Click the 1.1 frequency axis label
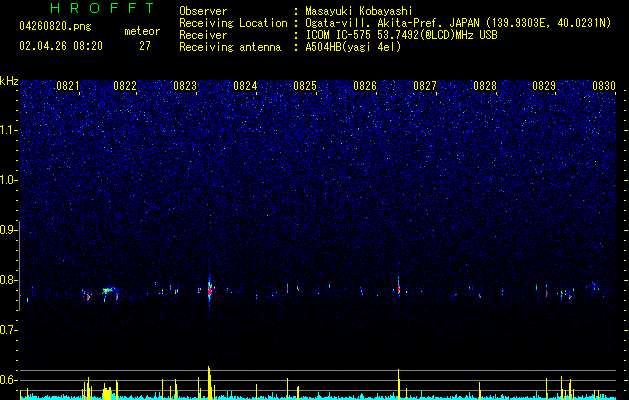The width and height of the screenshot is (629, 400). click(8, 130)
